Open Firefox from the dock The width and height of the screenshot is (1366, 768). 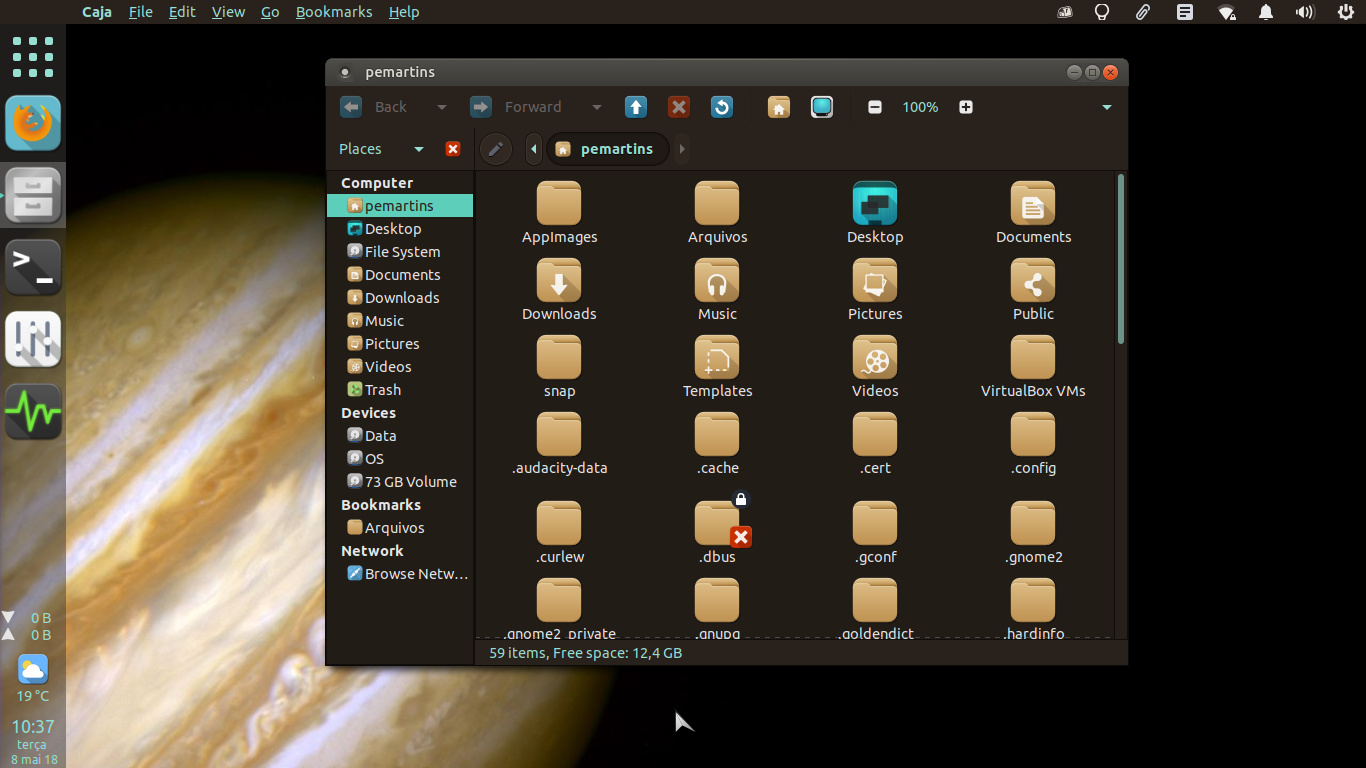click(33, 124)
